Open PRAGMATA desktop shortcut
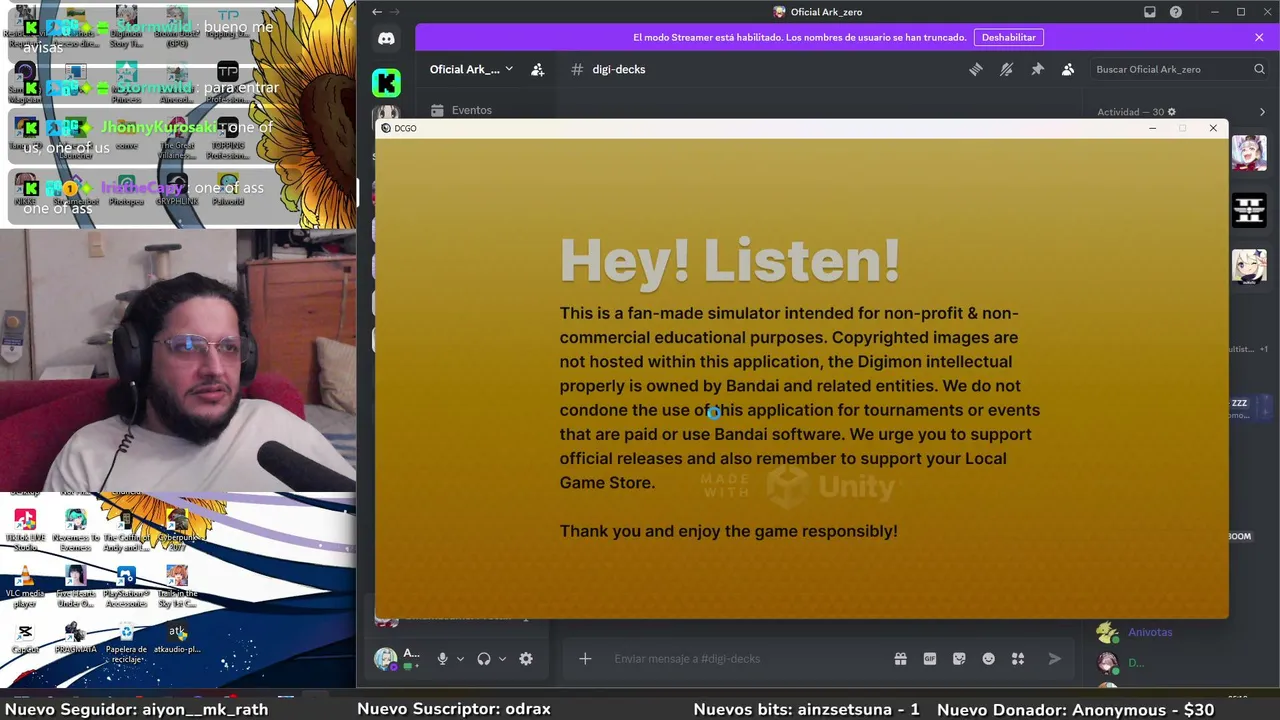 pyautogui.click(x=75, y=638)
